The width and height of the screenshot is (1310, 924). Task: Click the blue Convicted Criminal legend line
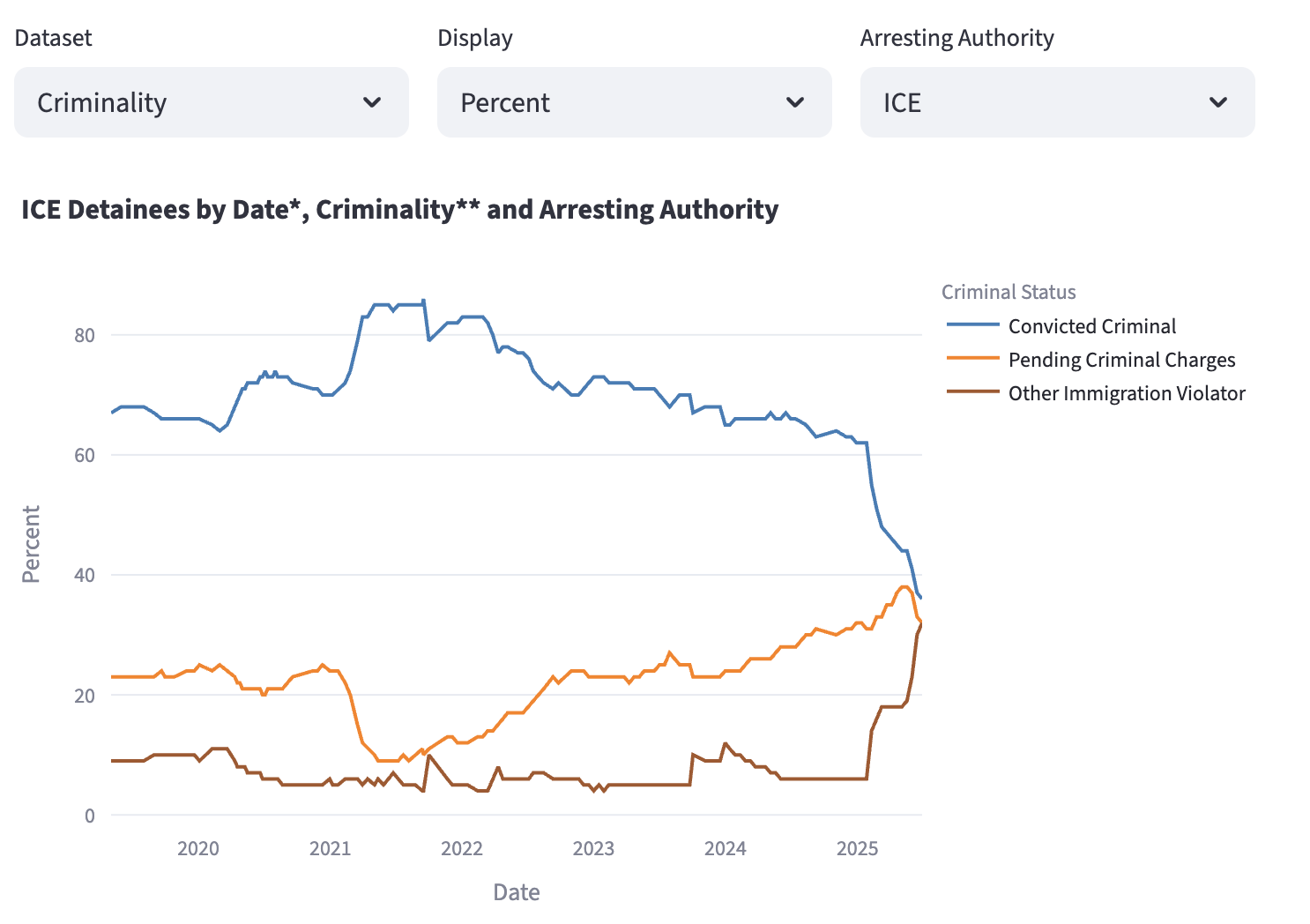tap(972, 325)
